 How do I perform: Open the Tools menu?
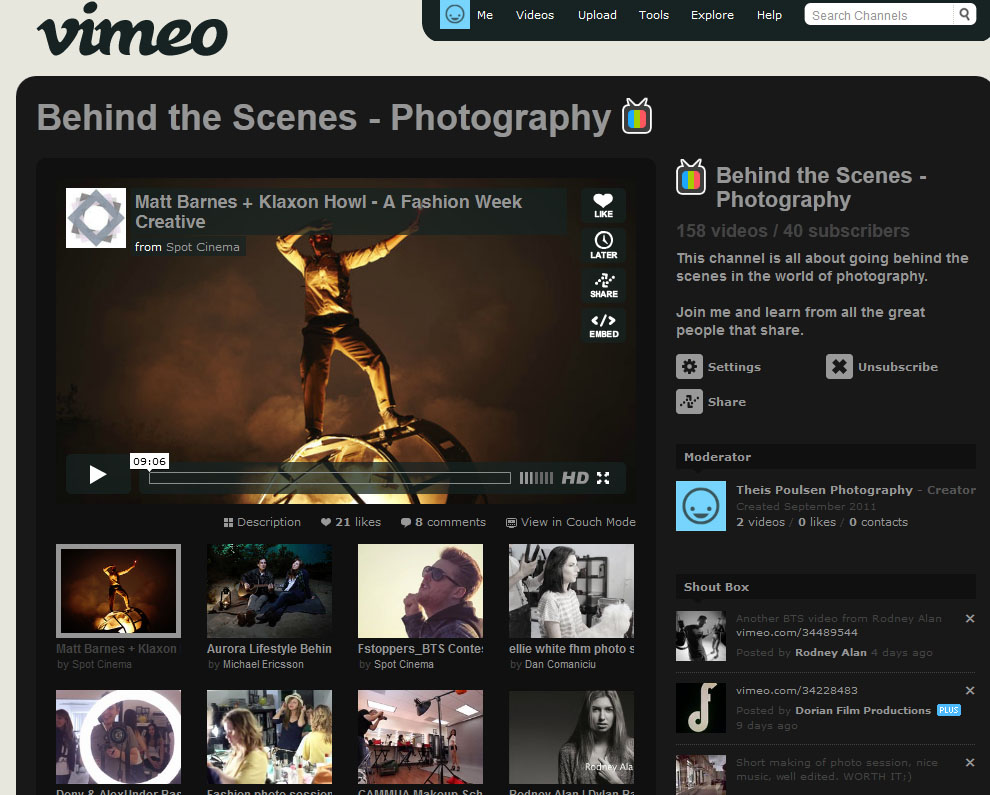(653, 15)
